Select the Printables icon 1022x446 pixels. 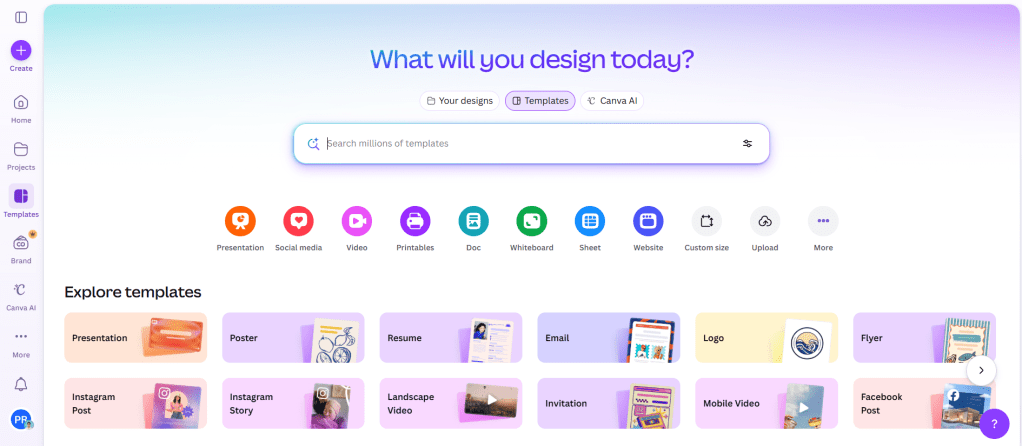415,222
